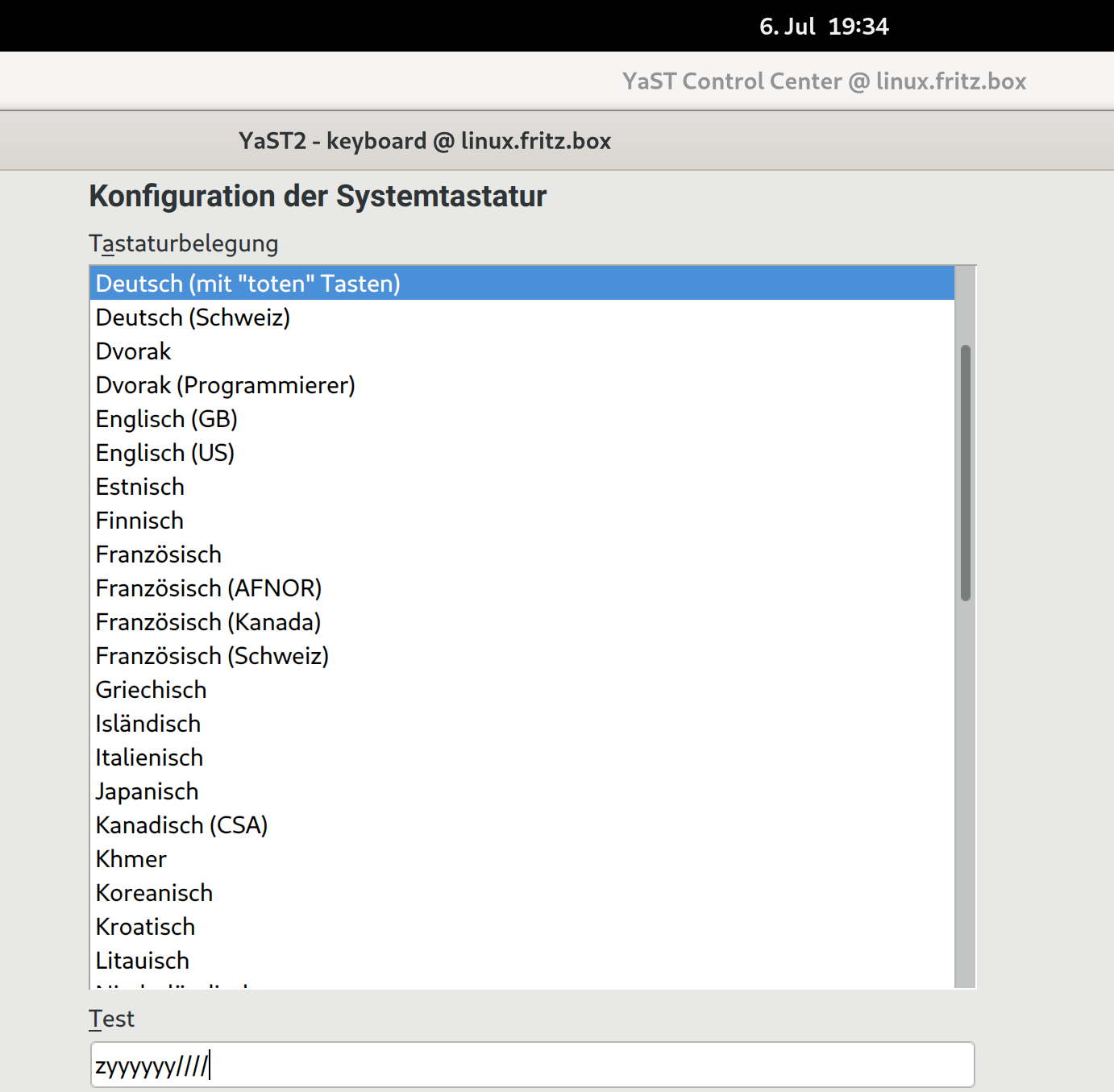Image resolution: width=1114 pixels, height=1092 pixels.
Task: Pick the "Kroatisch" entry
Action: pos(522,927)
